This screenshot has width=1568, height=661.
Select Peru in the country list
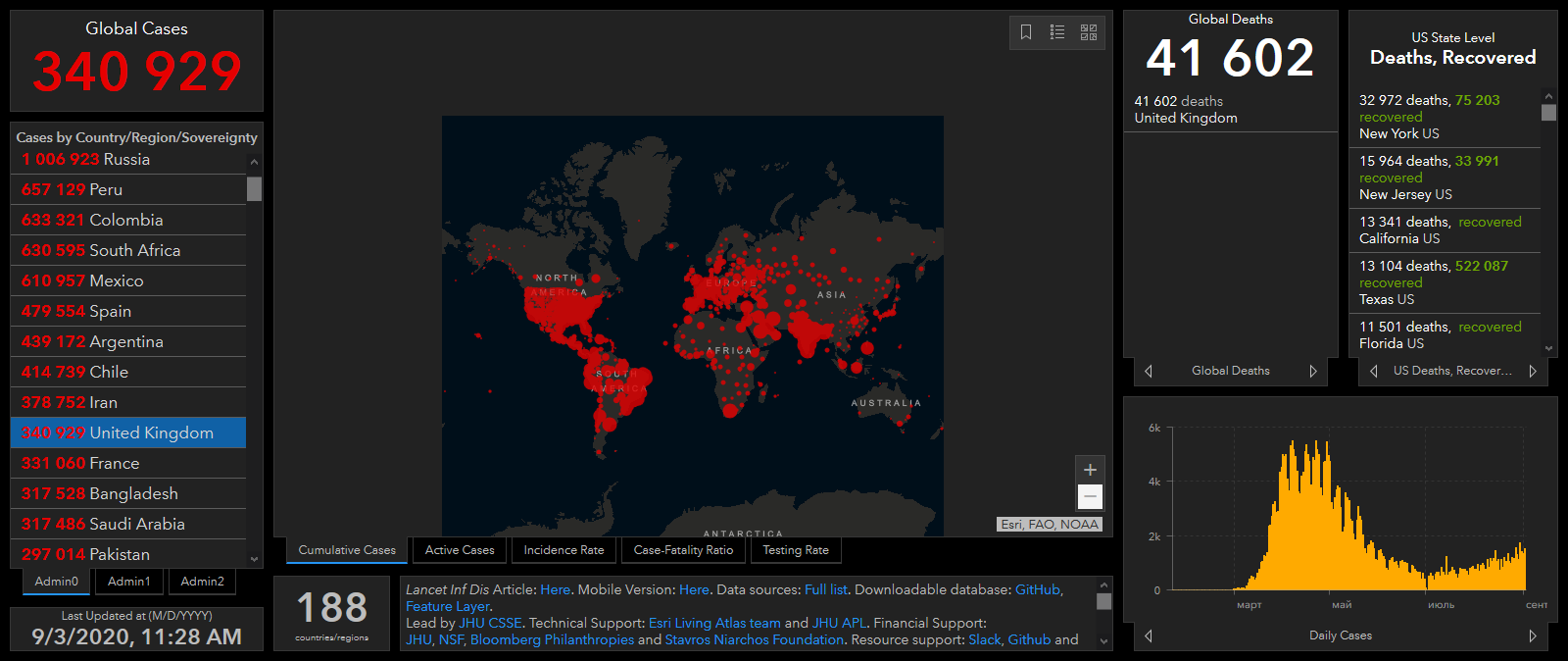128,189
